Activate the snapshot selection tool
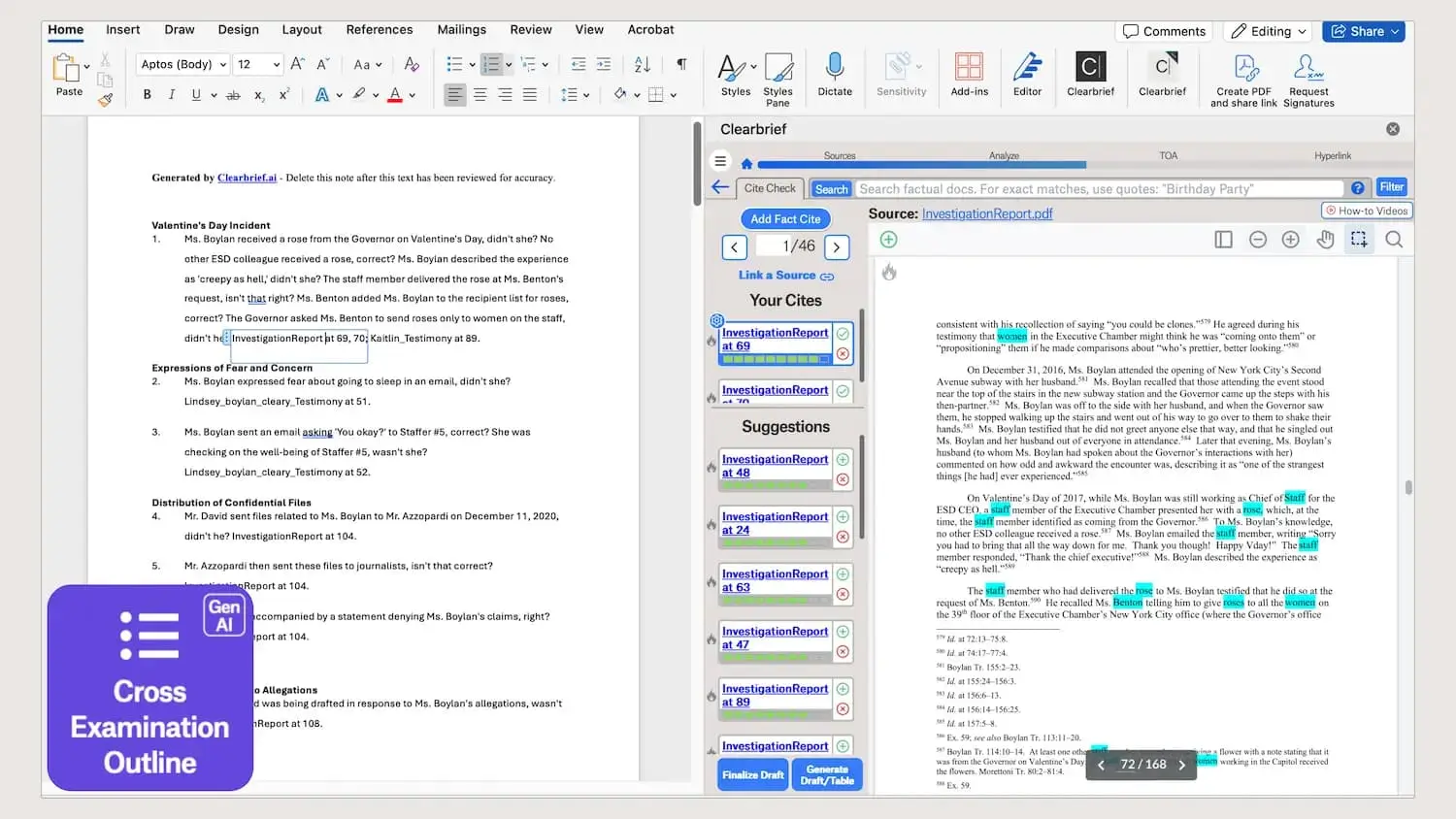 (1359, 239)
